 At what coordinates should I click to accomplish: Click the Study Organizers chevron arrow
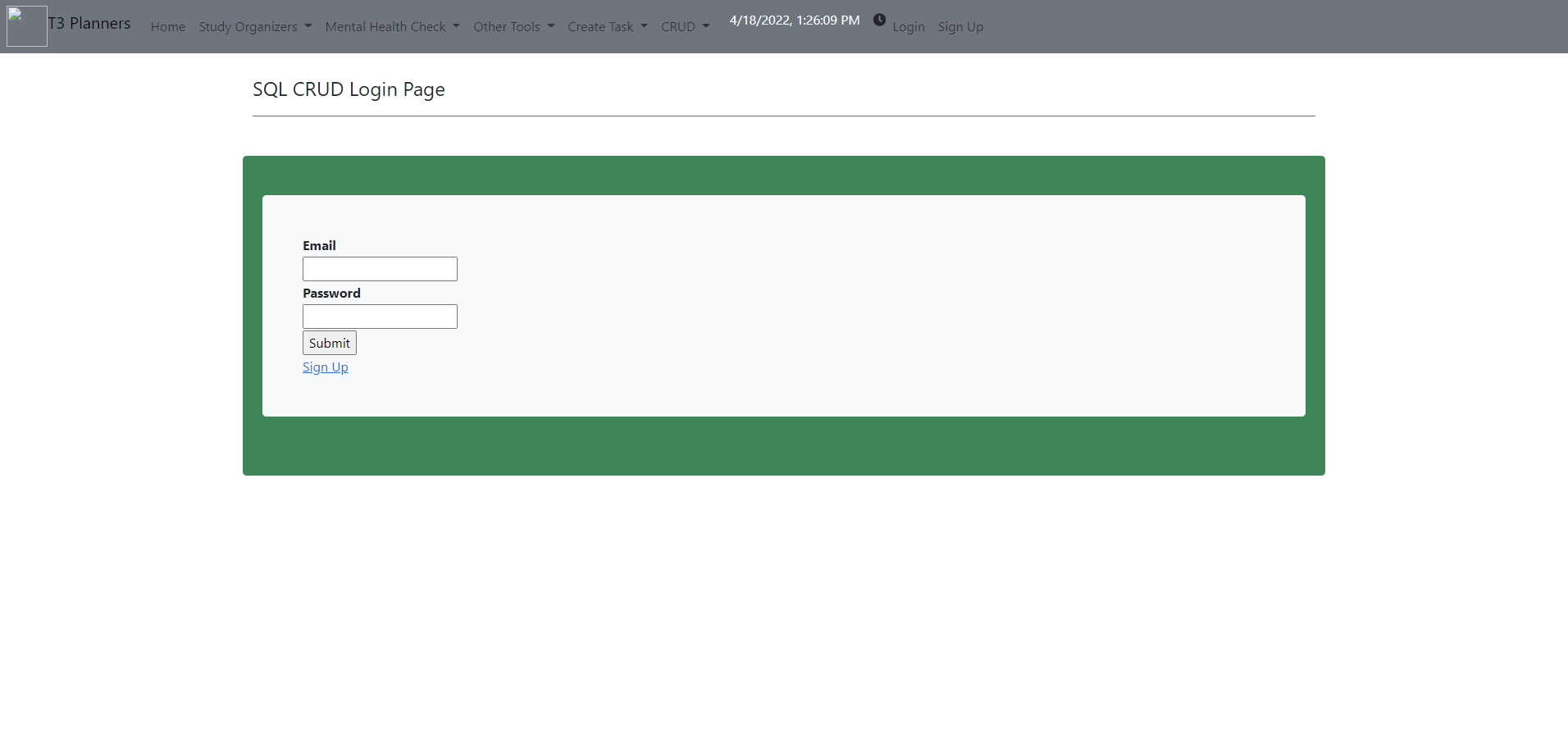pos(308,26)
